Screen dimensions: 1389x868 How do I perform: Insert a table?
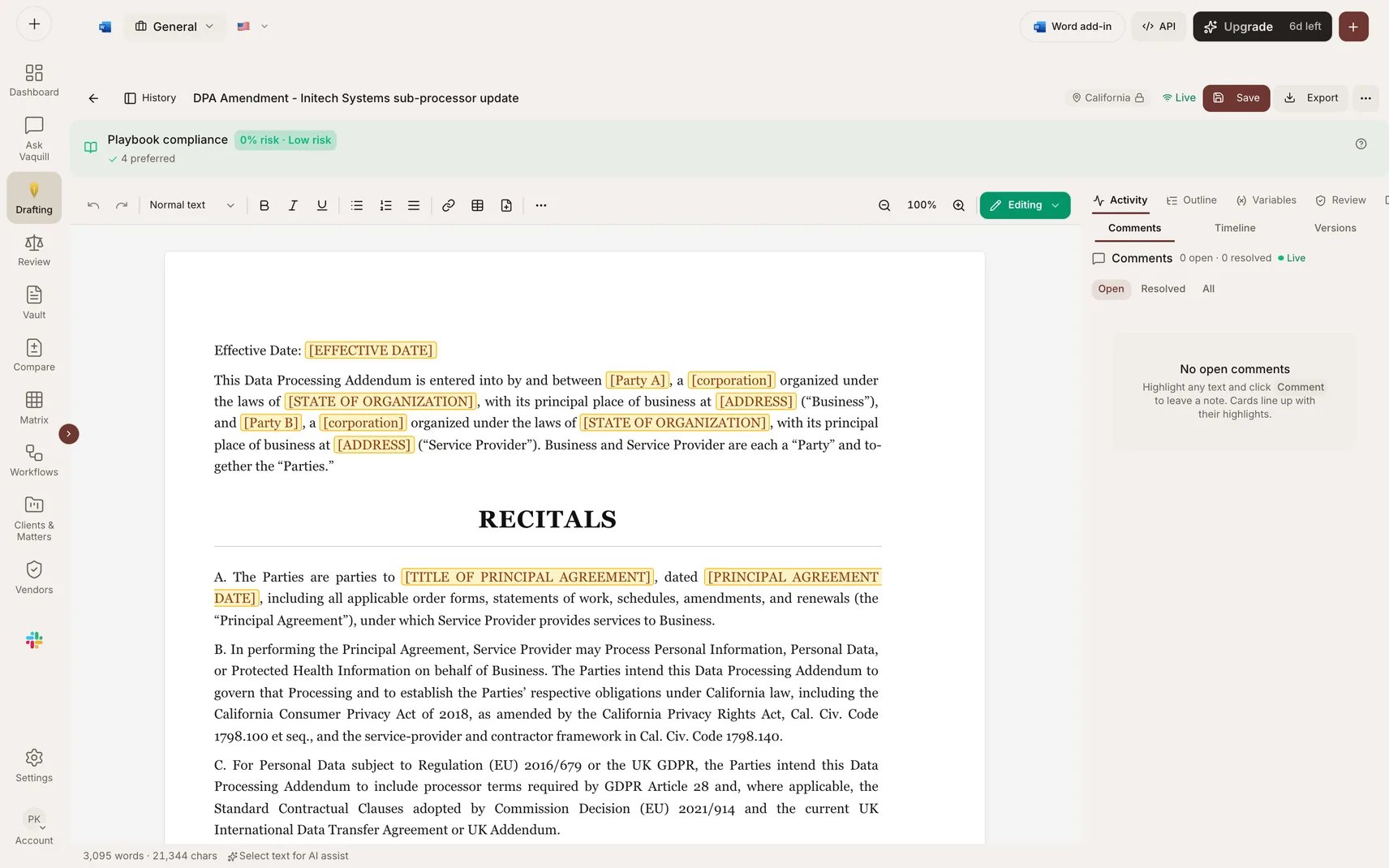[x=477, y=205]
